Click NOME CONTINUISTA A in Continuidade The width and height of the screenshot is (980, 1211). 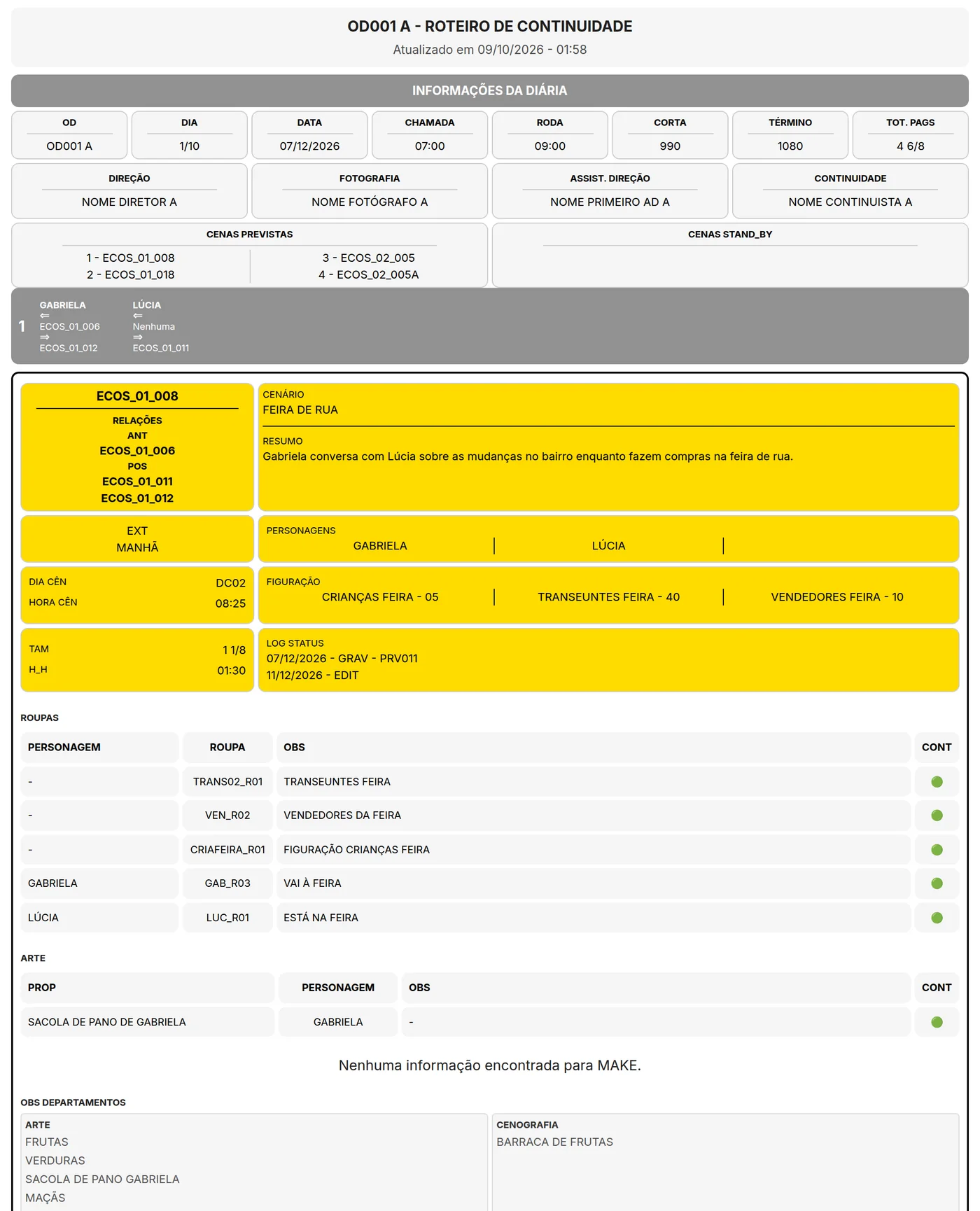pyautogui.click(x=850, y=202)
